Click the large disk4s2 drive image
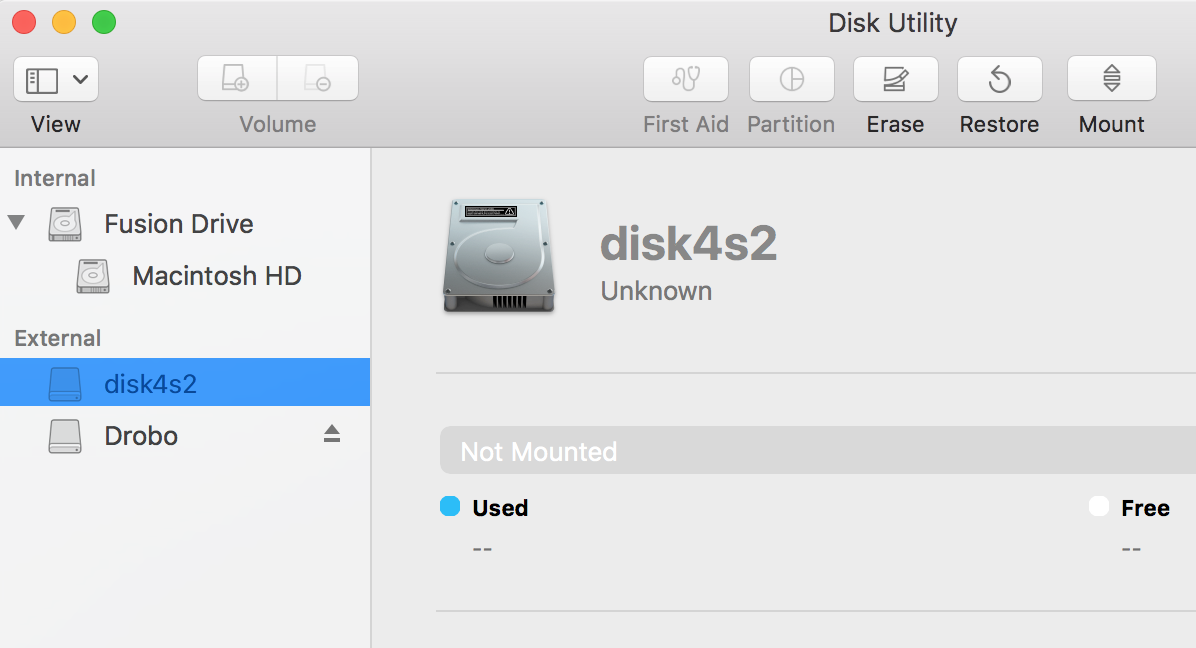This screenshot has width=1196, height=648. pos(498,255)
